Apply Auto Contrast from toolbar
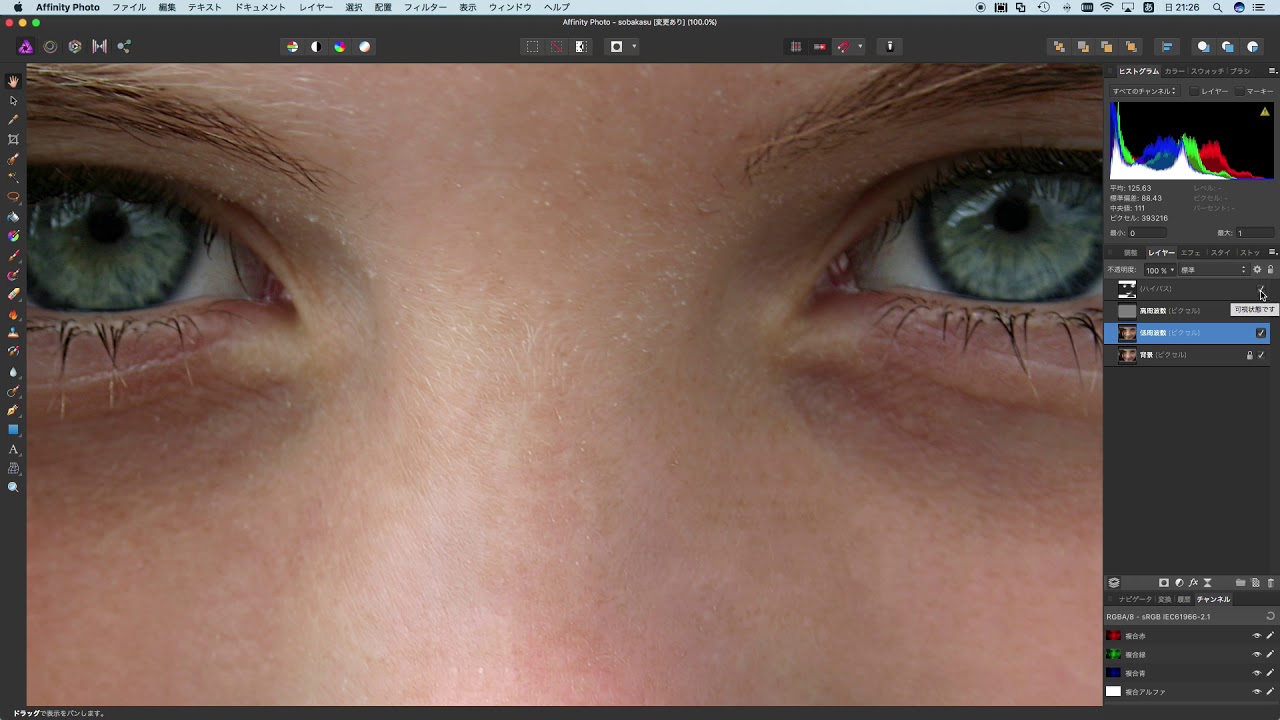Screen dimensions: 1280x720 click(x=316, y=46)
